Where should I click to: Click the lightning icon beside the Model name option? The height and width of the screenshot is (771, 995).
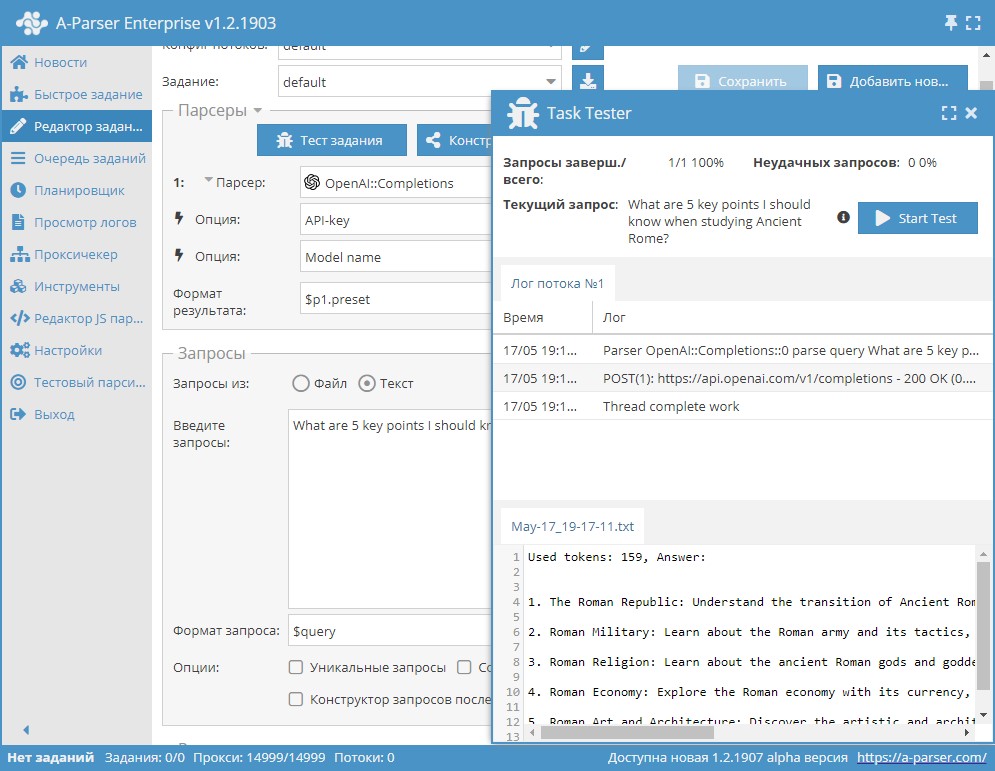point(179,256)
